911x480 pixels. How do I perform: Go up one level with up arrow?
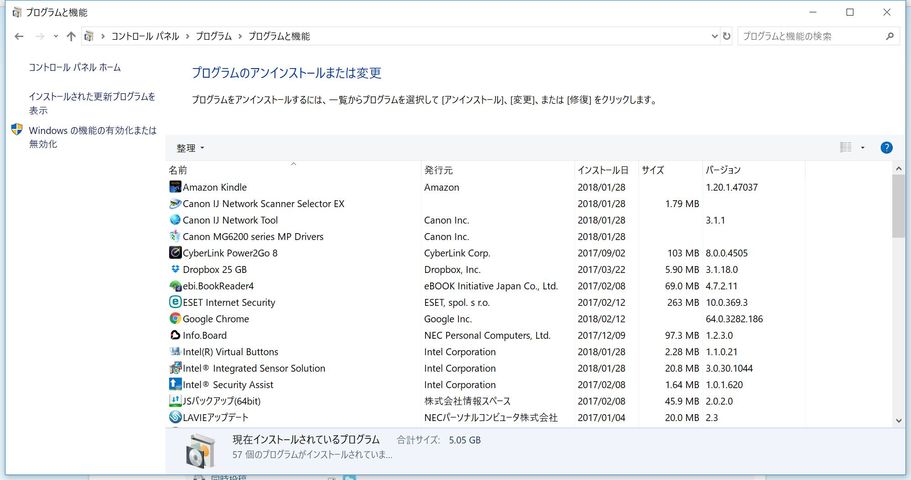[x=71, y=36]
